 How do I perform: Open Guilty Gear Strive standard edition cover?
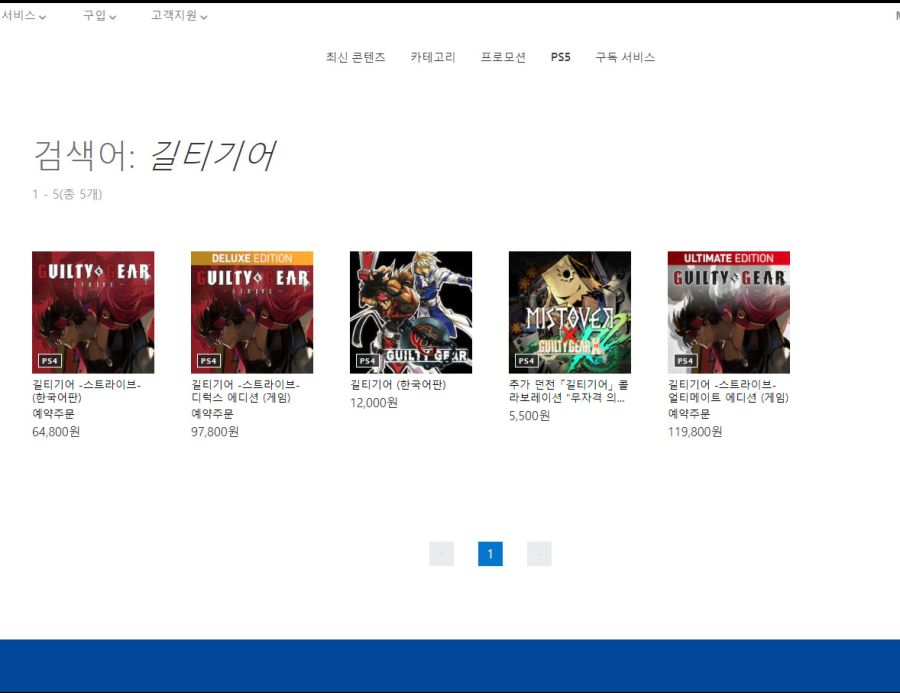point(93,312)
